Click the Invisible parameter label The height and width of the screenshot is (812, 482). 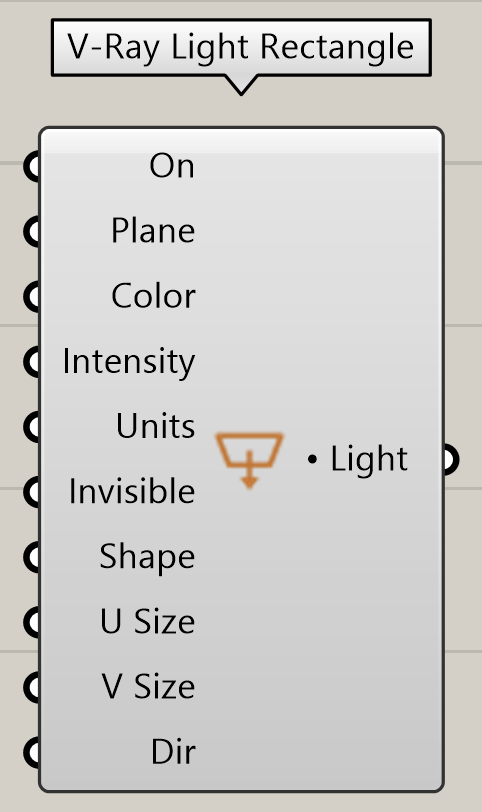pos(132,491)
